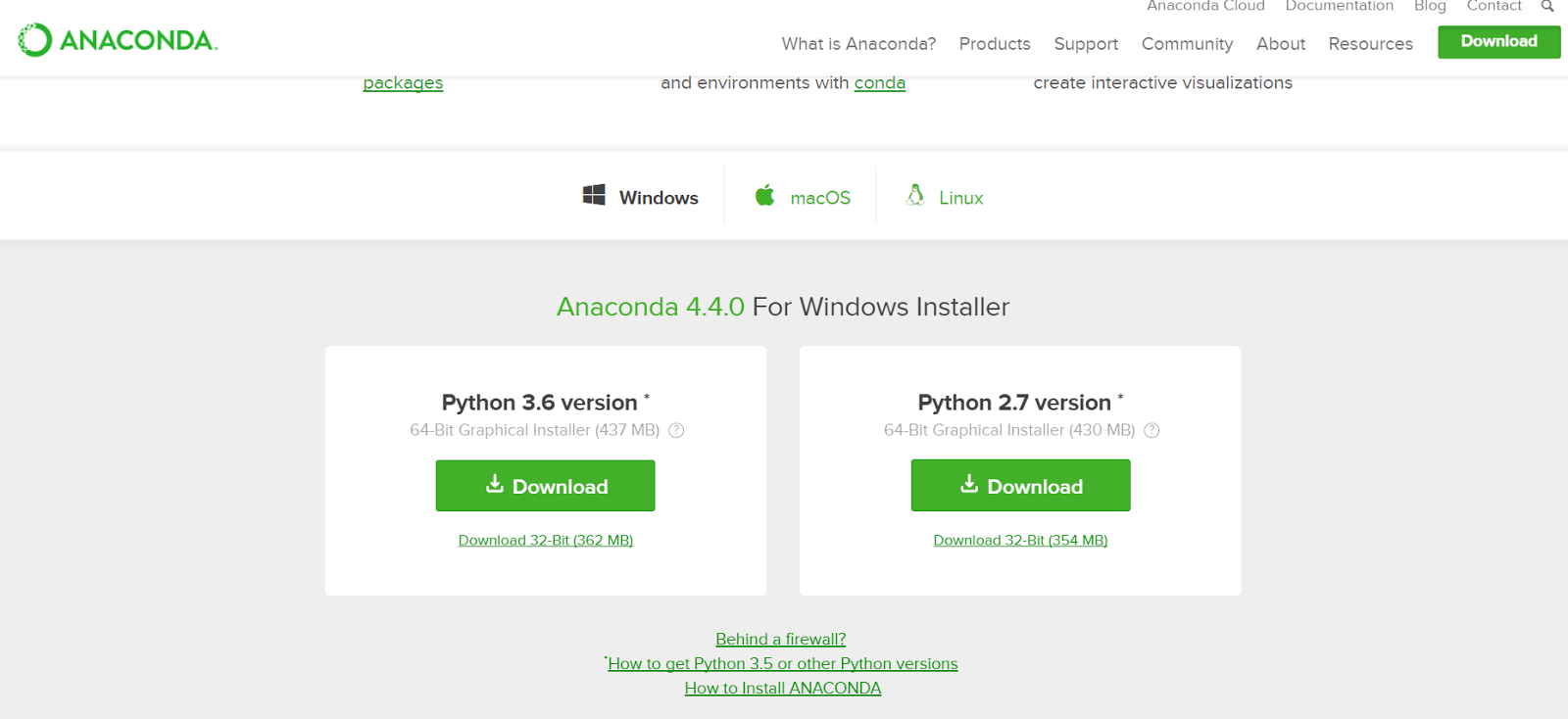Open the Products menu
Viewport: 1568px width, 719px height.
tap(995, 44)
